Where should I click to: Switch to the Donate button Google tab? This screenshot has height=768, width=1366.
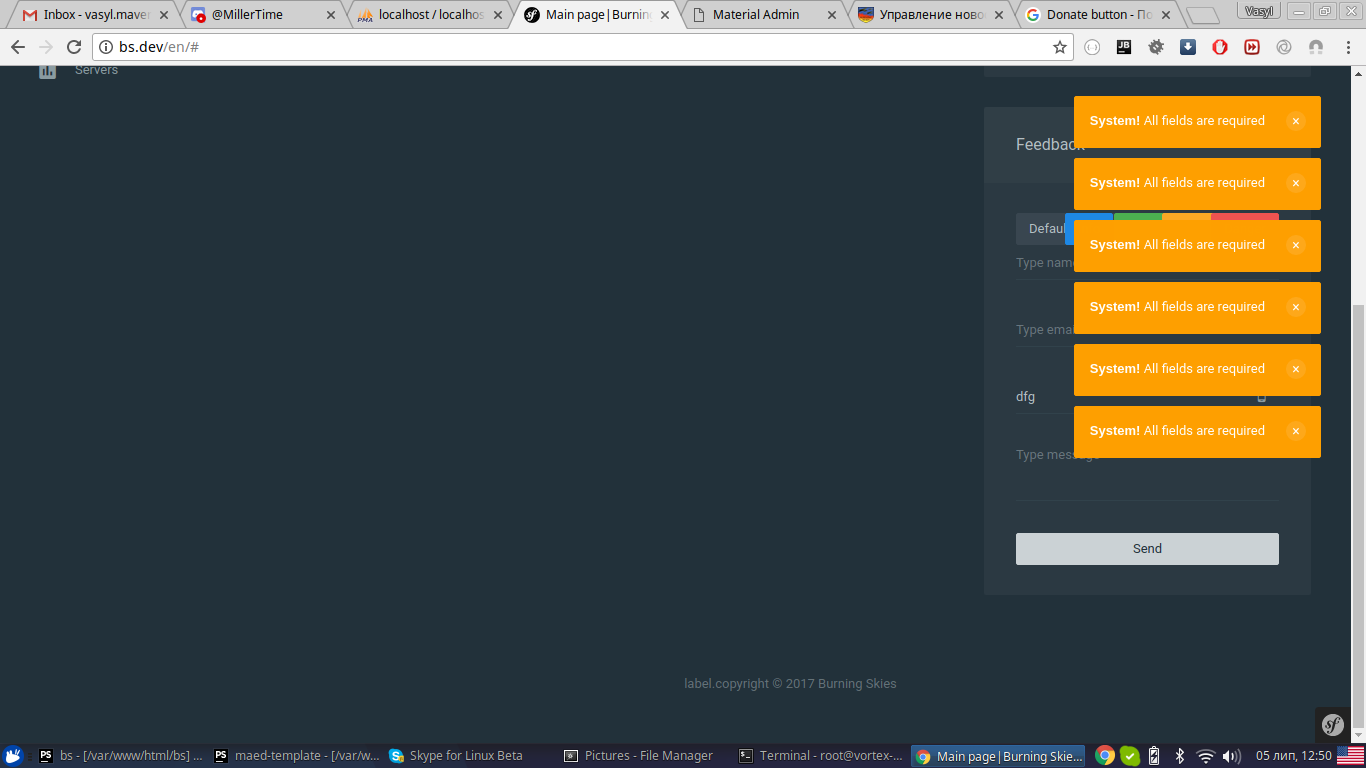(1097, 15)
